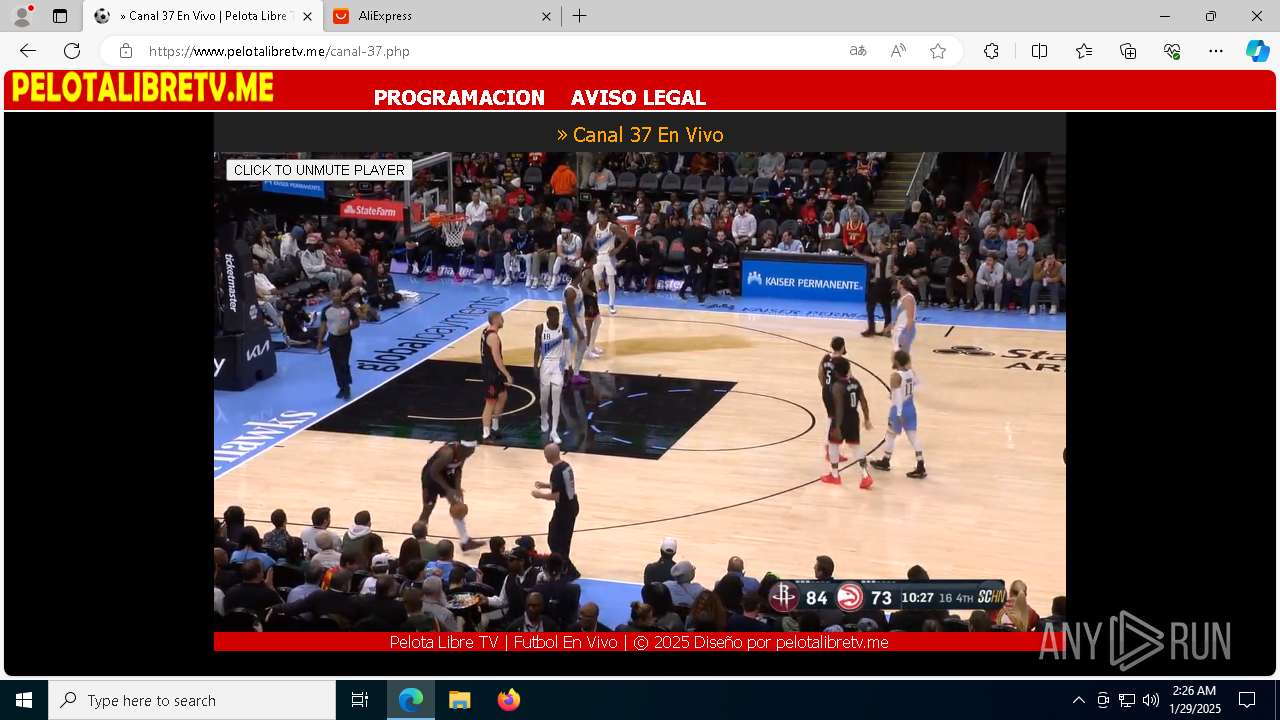
Task: Open the tab actions menu icon
Action: click(60, 16)
